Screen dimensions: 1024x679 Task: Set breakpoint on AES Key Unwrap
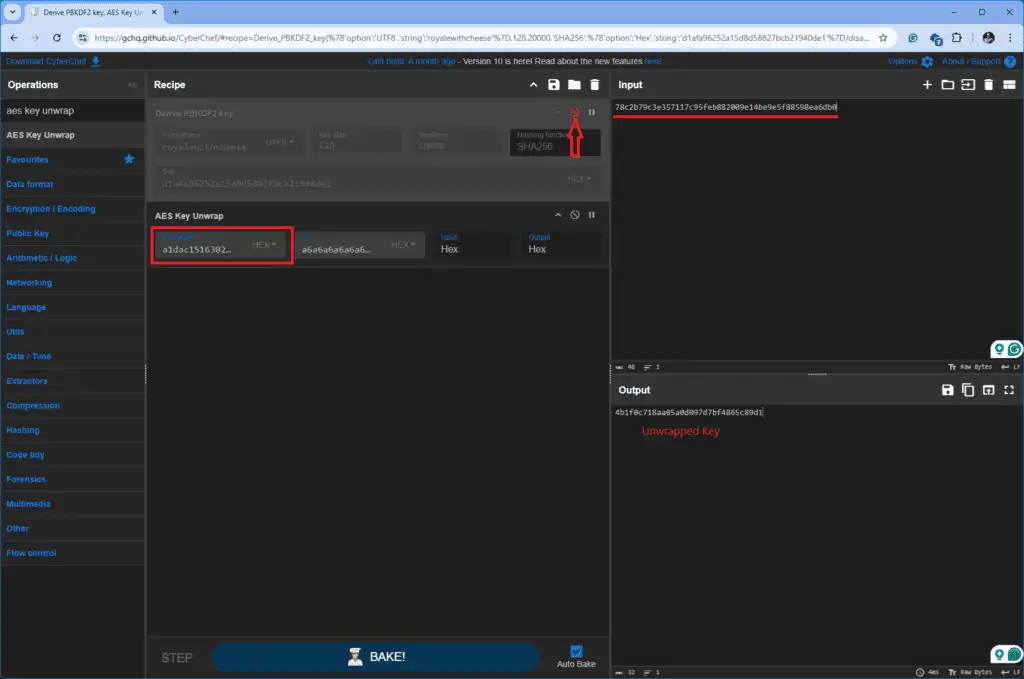(592, 215)
